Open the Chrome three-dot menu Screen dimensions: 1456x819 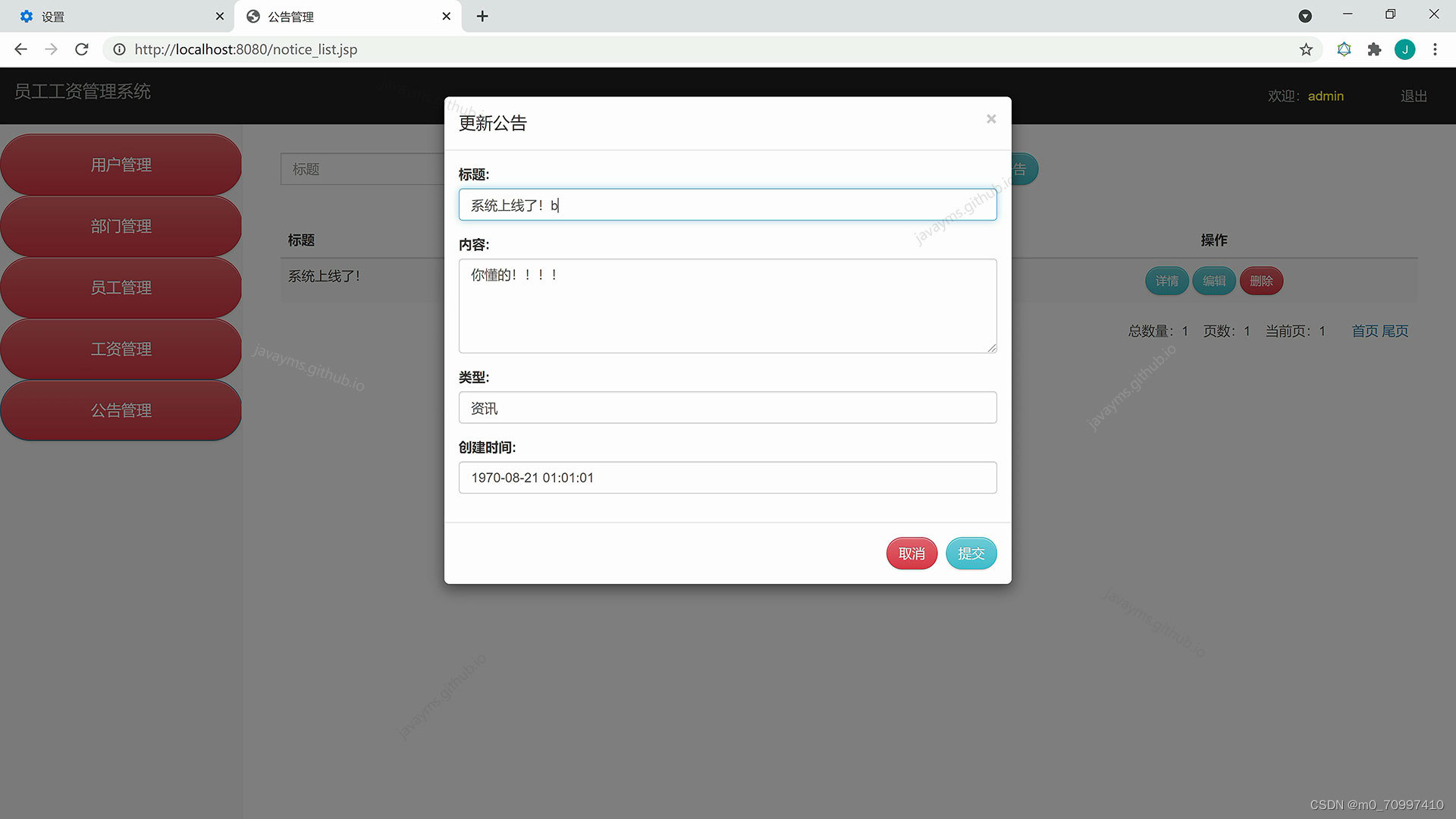pos(1435,49)
